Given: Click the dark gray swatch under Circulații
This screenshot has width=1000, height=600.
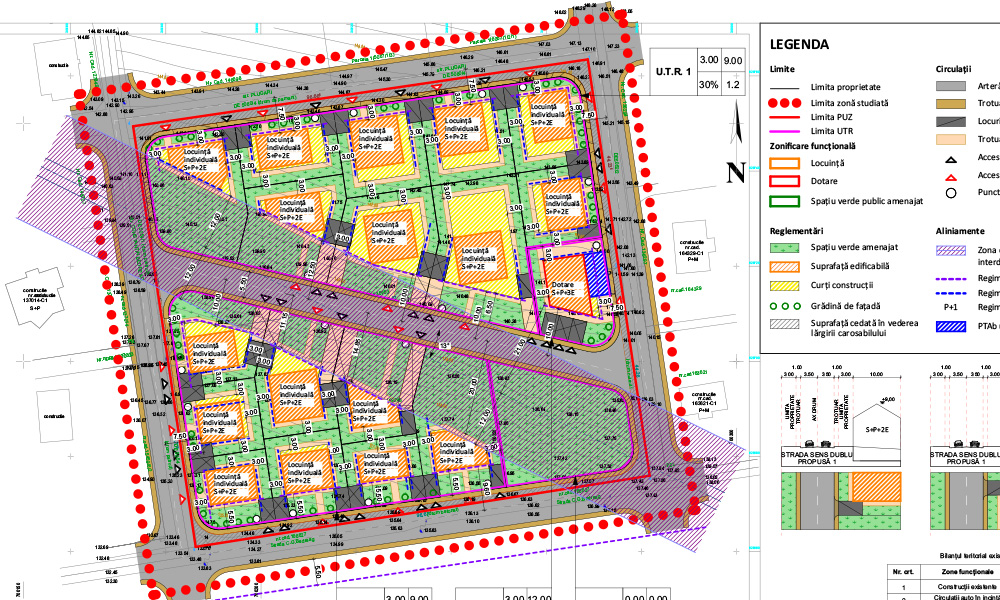Looking at the screenshot, I should [x=950, y=121].
